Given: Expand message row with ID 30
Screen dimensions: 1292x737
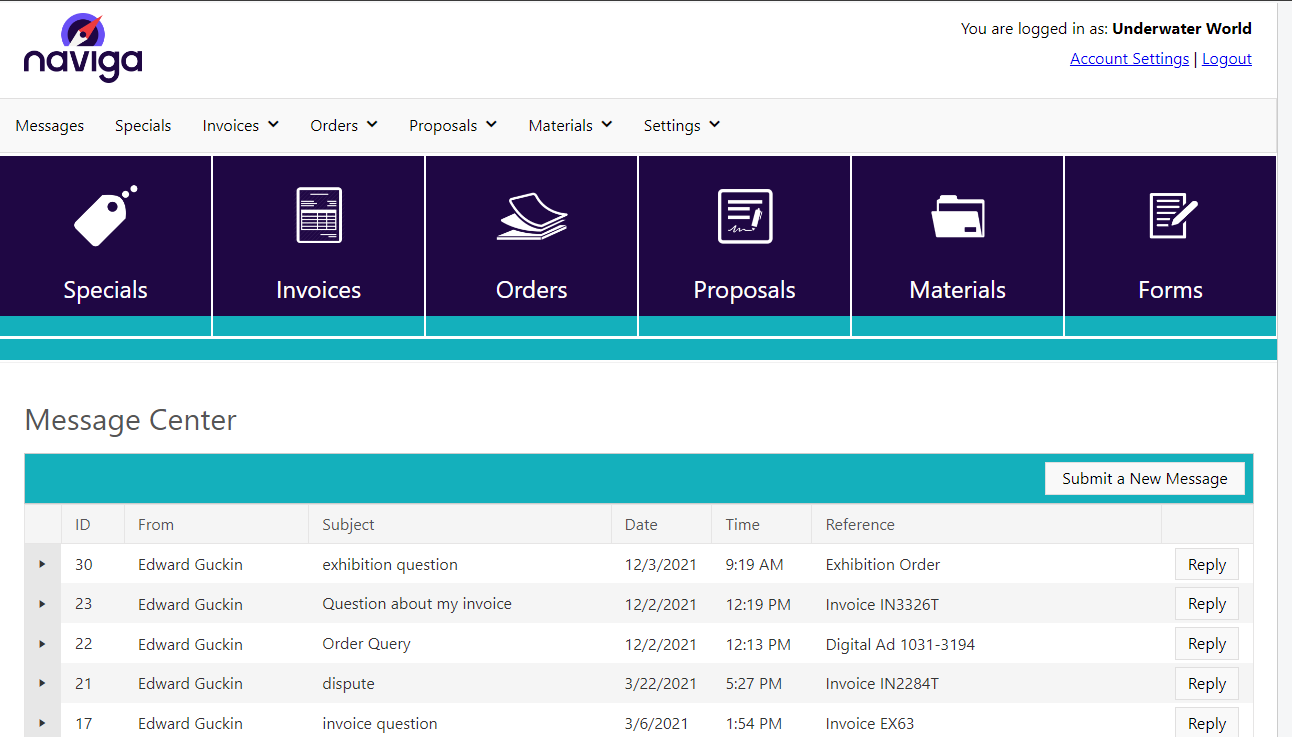Looking at the screenshot, I should point(42,564).
